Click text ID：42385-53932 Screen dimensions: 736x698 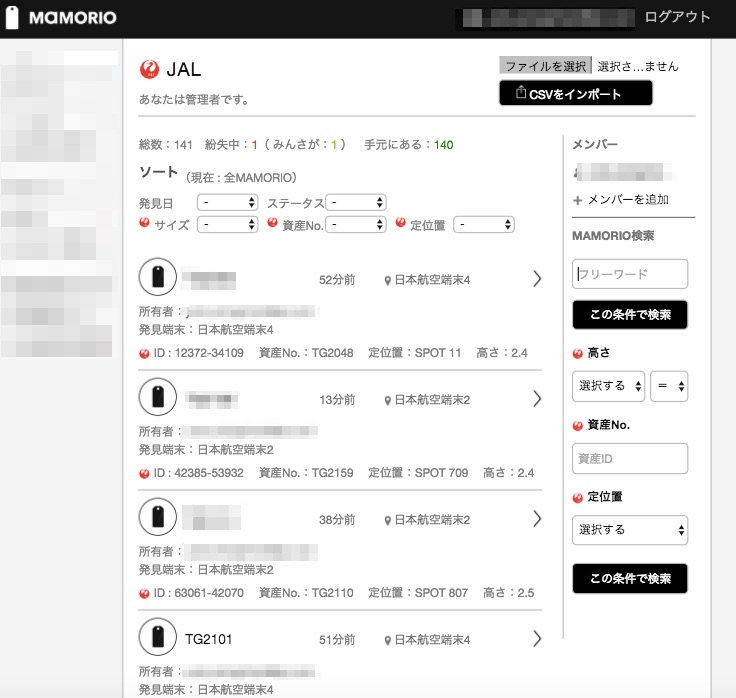(199, 473)
